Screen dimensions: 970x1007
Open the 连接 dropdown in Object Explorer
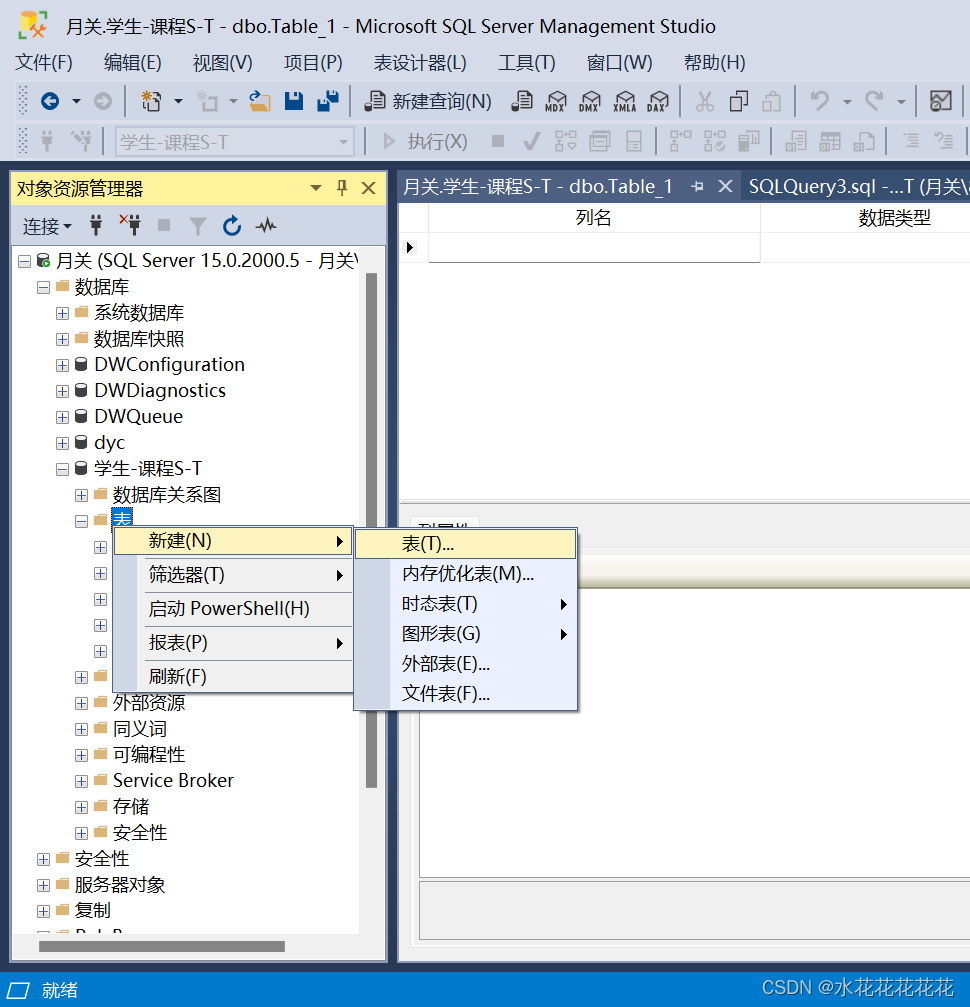click(x=47, y=226)
